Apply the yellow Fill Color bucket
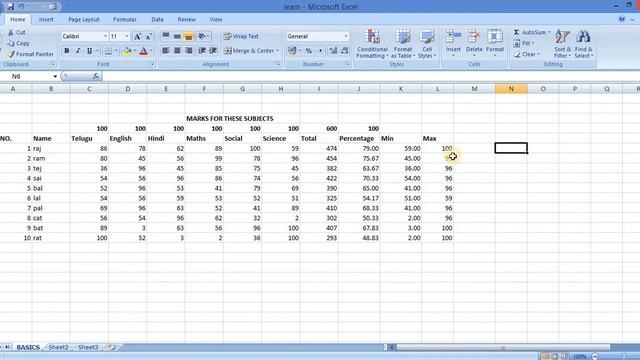 tap(127, 51)
